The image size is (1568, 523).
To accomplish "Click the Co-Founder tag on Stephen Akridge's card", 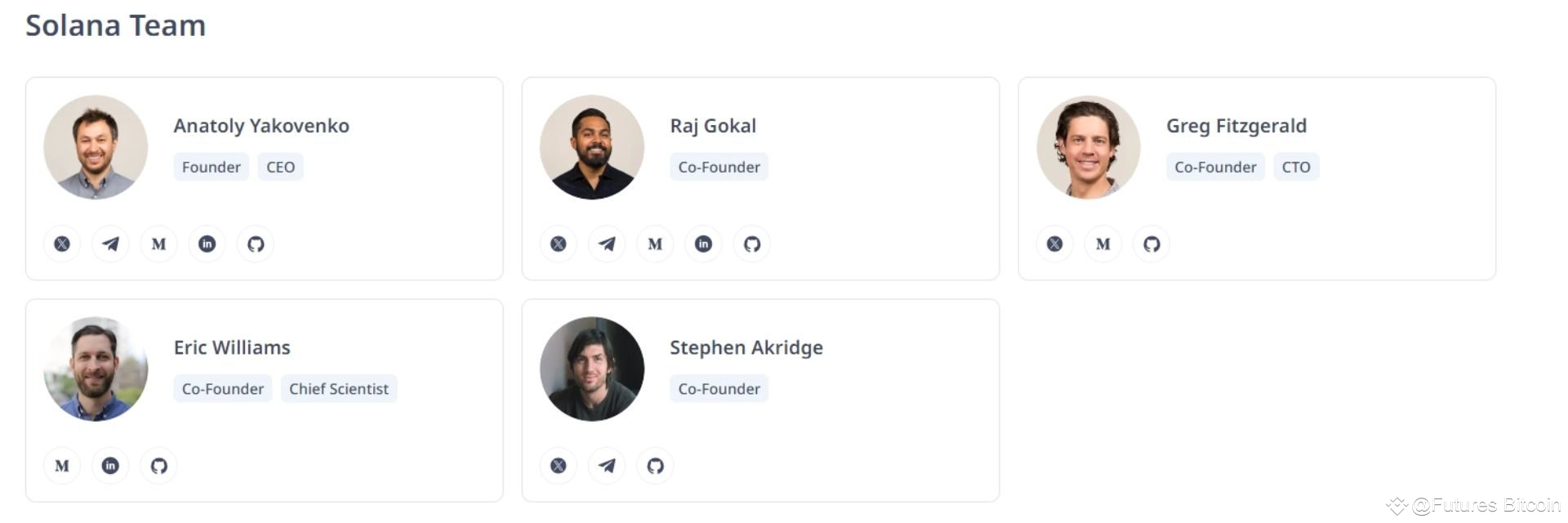I will point(719,388).
